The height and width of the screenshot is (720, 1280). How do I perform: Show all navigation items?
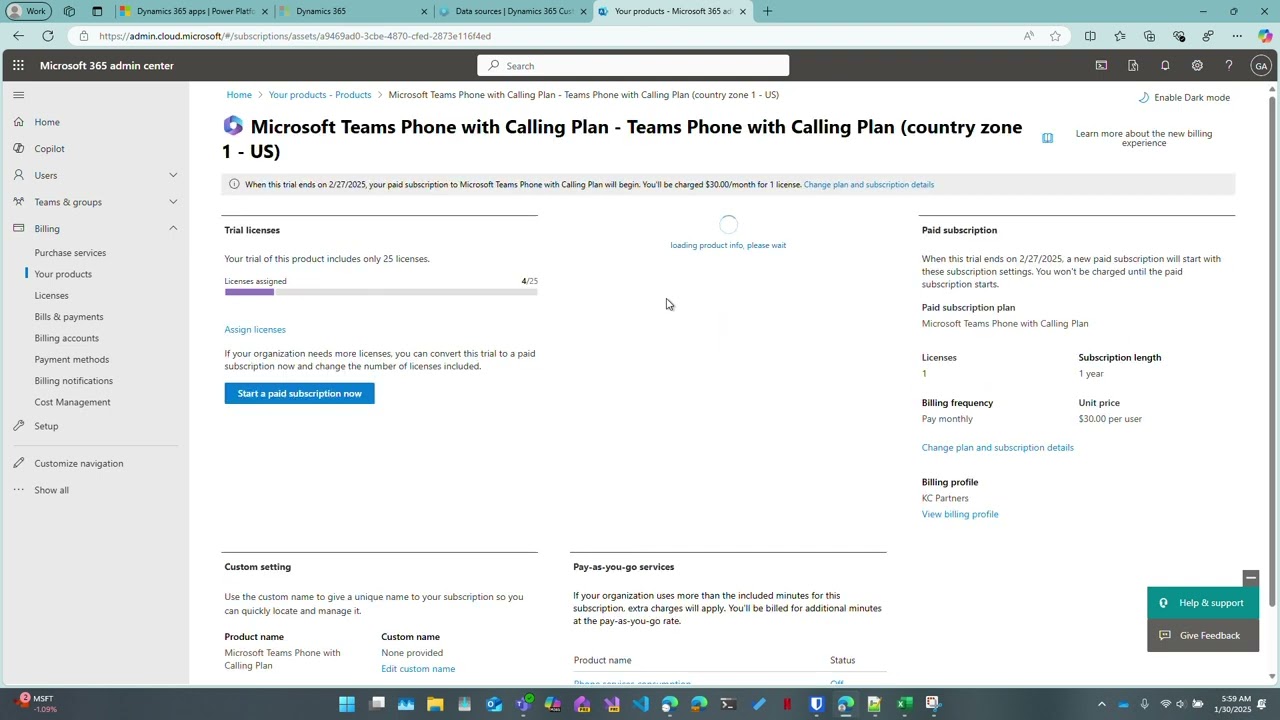click(51, 490)
